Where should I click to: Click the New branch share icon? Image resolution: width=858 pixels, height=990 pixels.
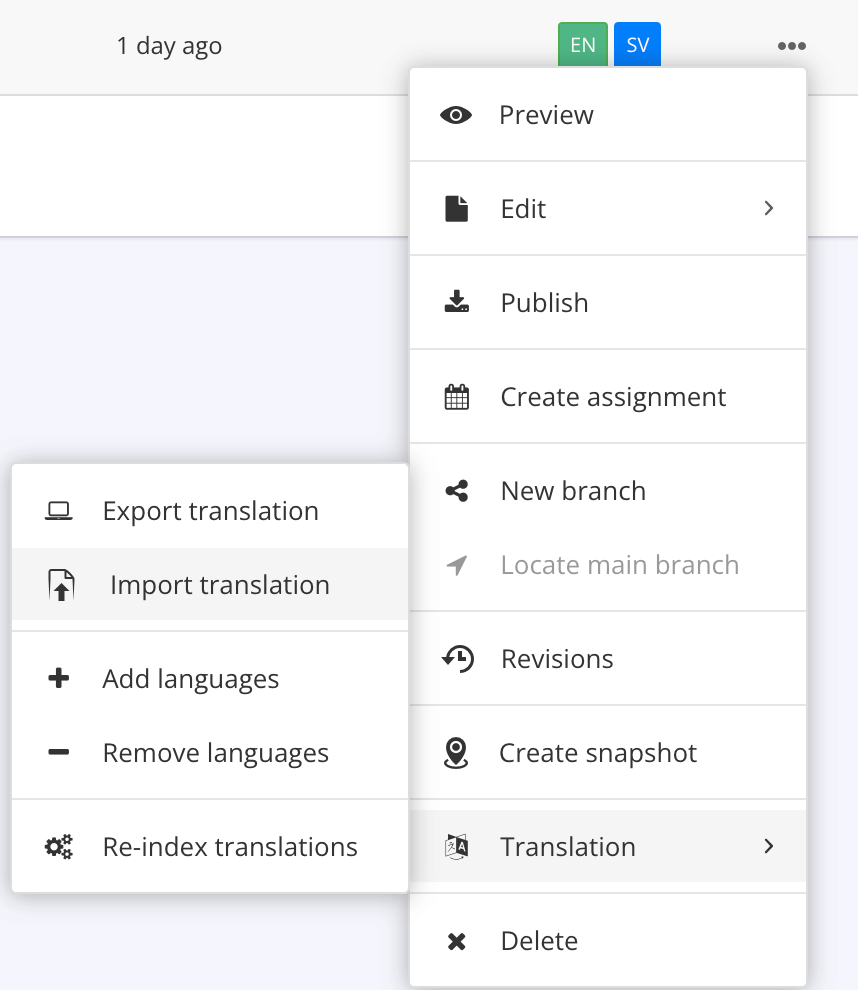tap(456, 490)
